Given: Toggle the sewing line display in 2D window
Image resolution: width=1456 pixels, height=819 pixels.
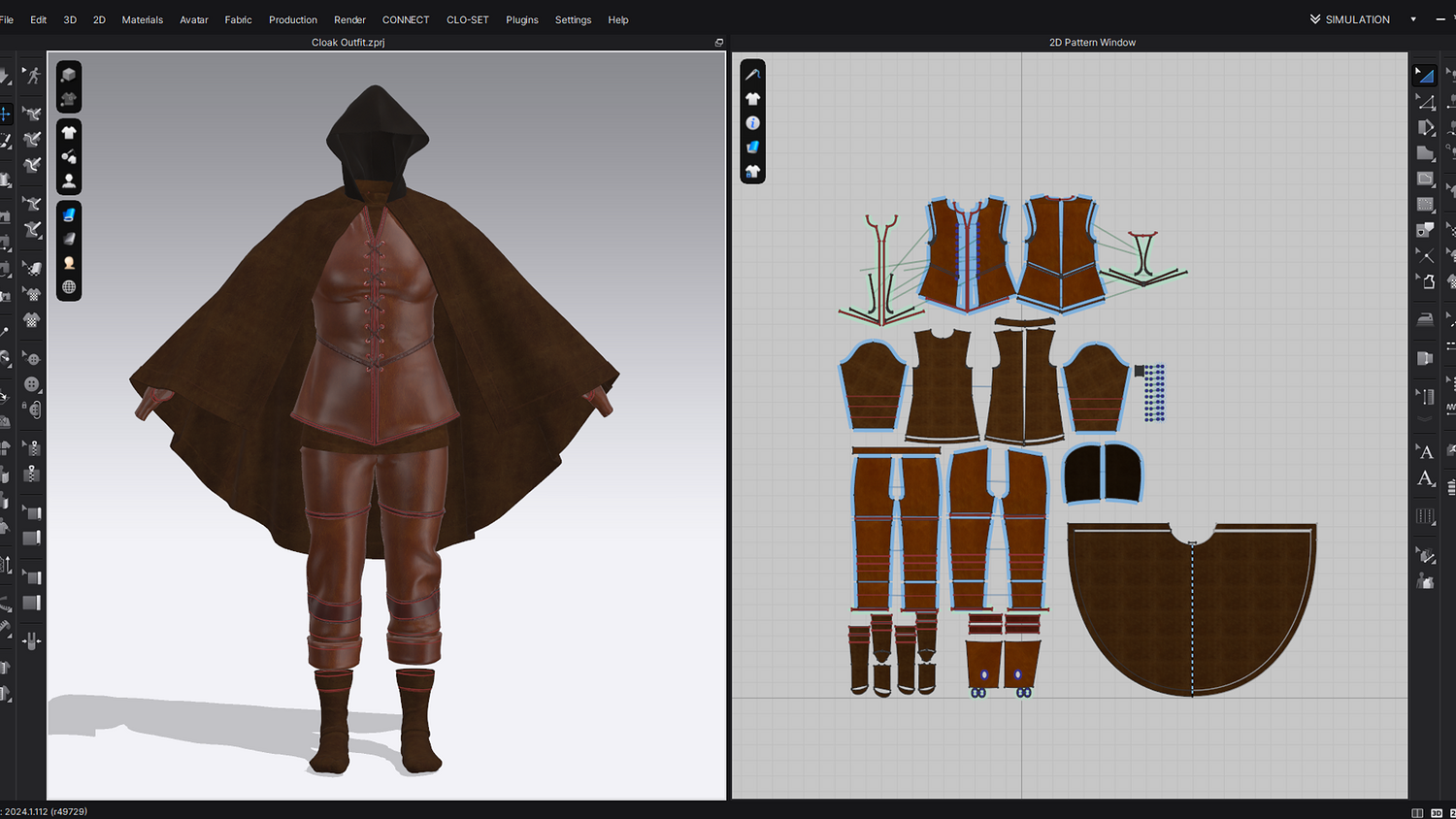Looking at the screenshot, I should pyautogui.click(x=752, y=74).
